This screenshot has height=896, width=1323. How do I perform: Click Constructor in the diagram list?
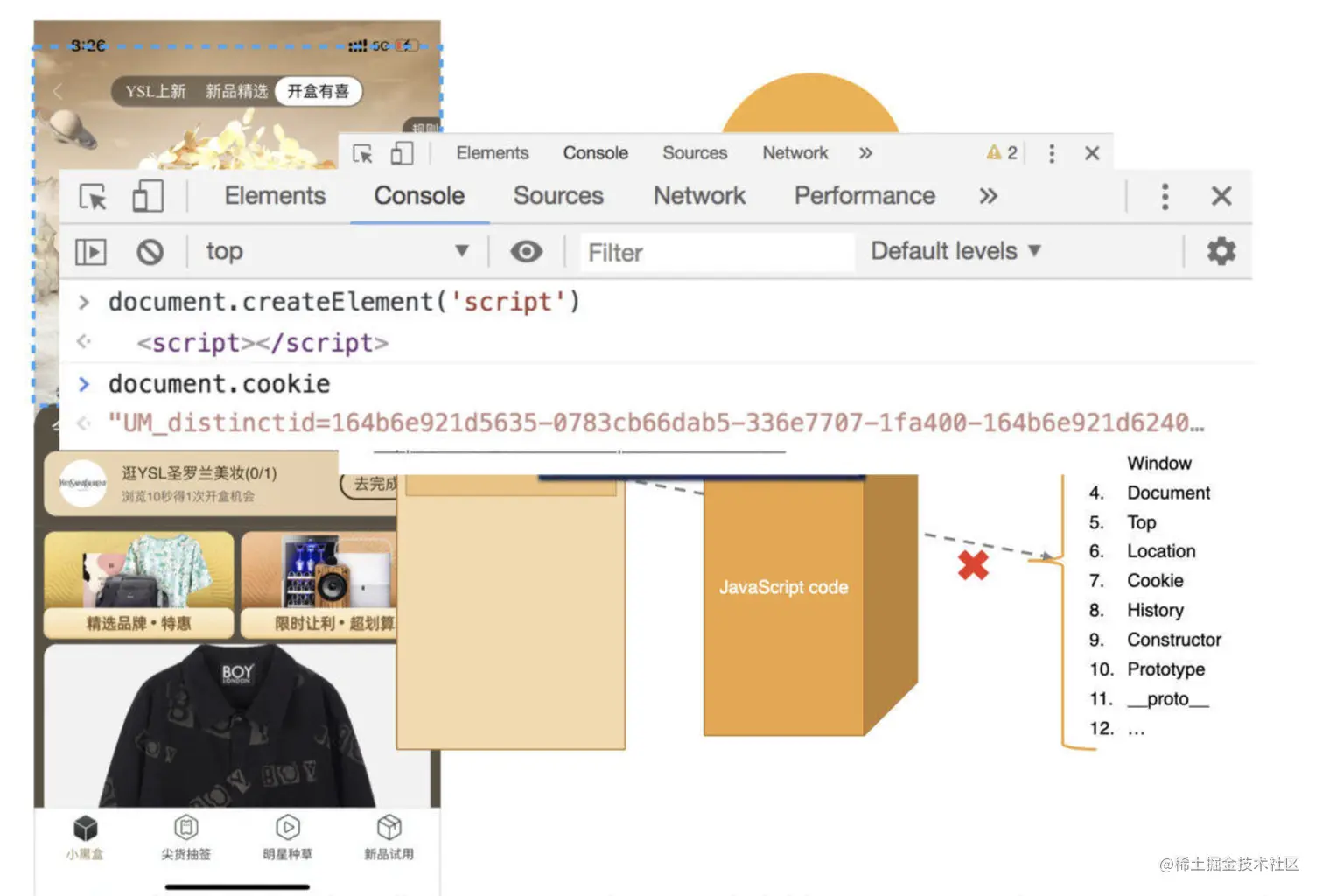tap(1173, 640)
